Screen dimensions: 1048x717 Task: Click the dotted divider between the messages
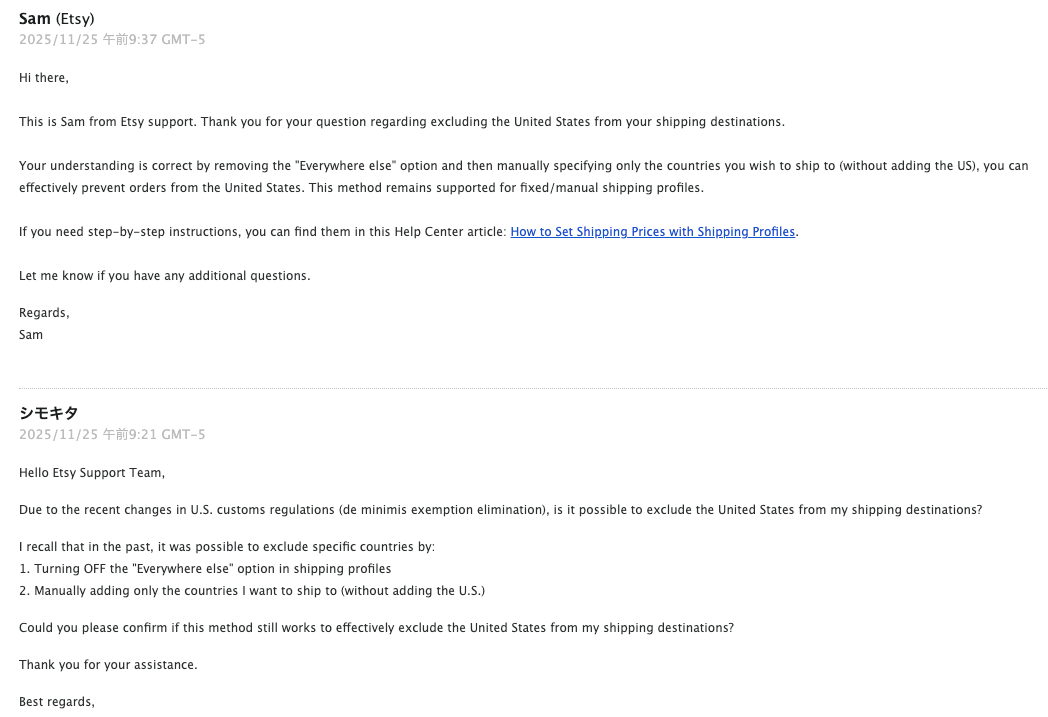click(x=533, y=388)
